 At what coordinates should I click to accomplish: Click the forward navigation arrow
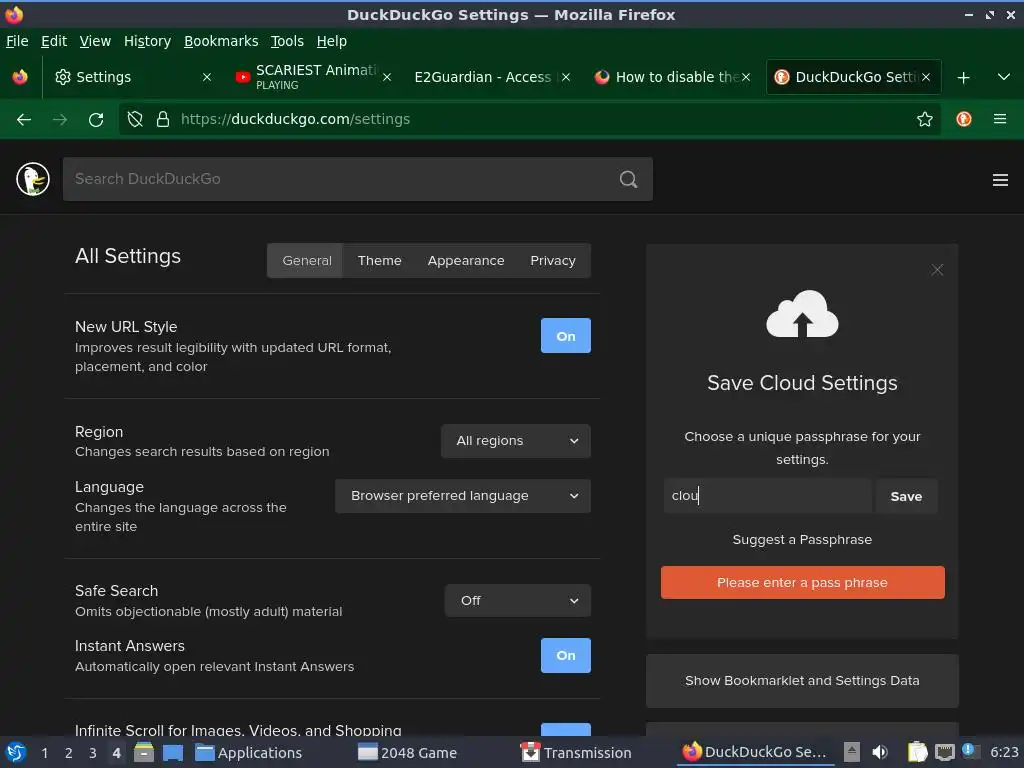point(60,120)
